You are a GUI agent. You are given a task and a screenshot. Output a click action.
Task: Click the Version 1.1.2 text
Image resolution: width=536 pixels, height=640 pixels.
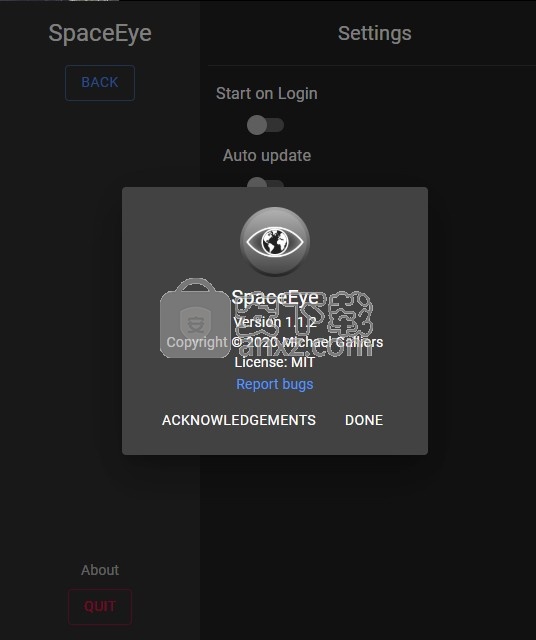[x=275, y=322]
